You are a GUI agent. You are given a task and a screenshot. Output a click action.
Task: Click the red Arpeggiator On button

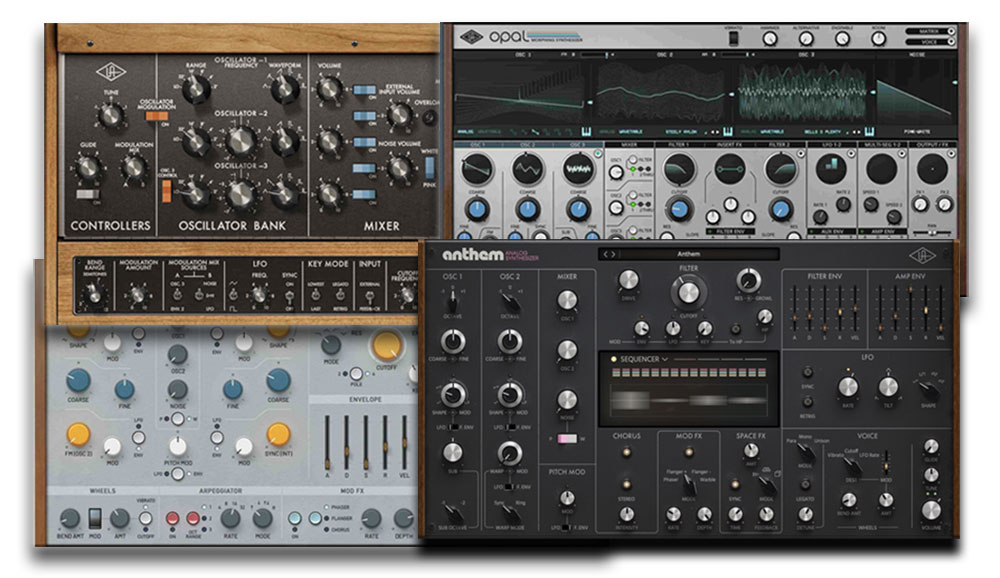click(x=172, y=518)
